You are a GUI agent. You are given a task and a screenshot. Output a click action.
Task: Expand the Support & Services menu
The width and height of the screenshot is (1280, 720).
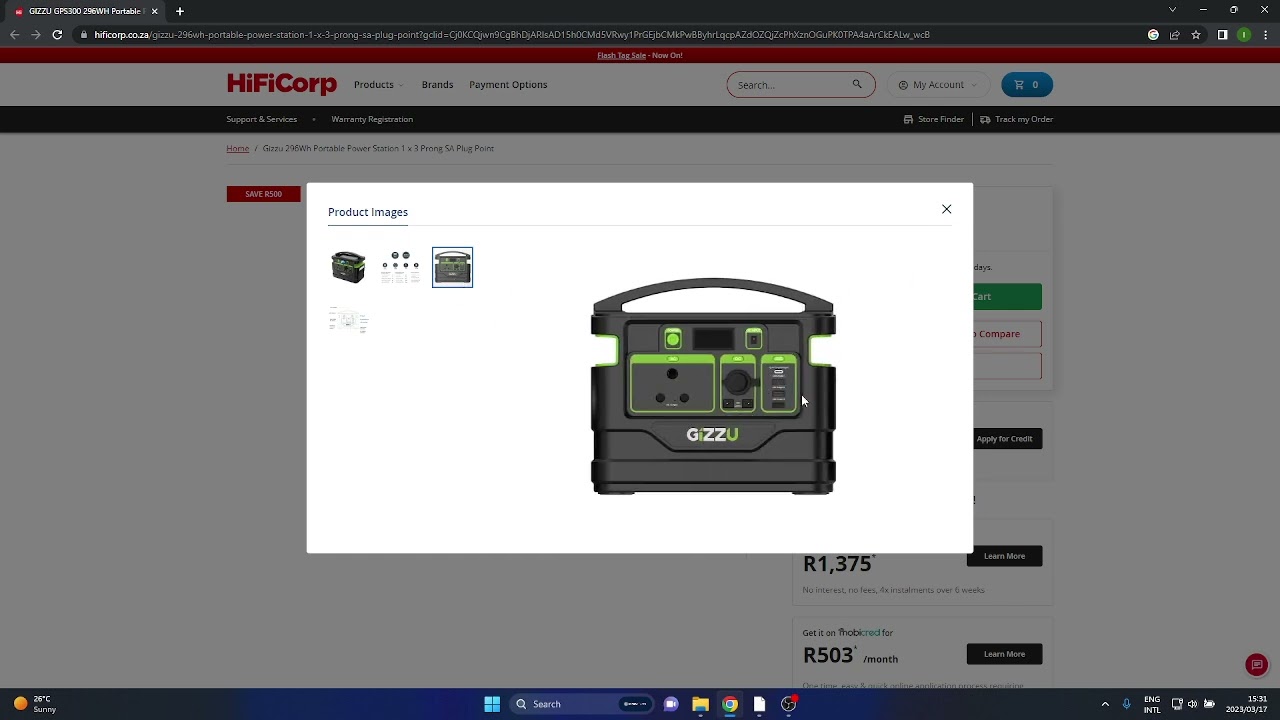[x=271, y=119]
